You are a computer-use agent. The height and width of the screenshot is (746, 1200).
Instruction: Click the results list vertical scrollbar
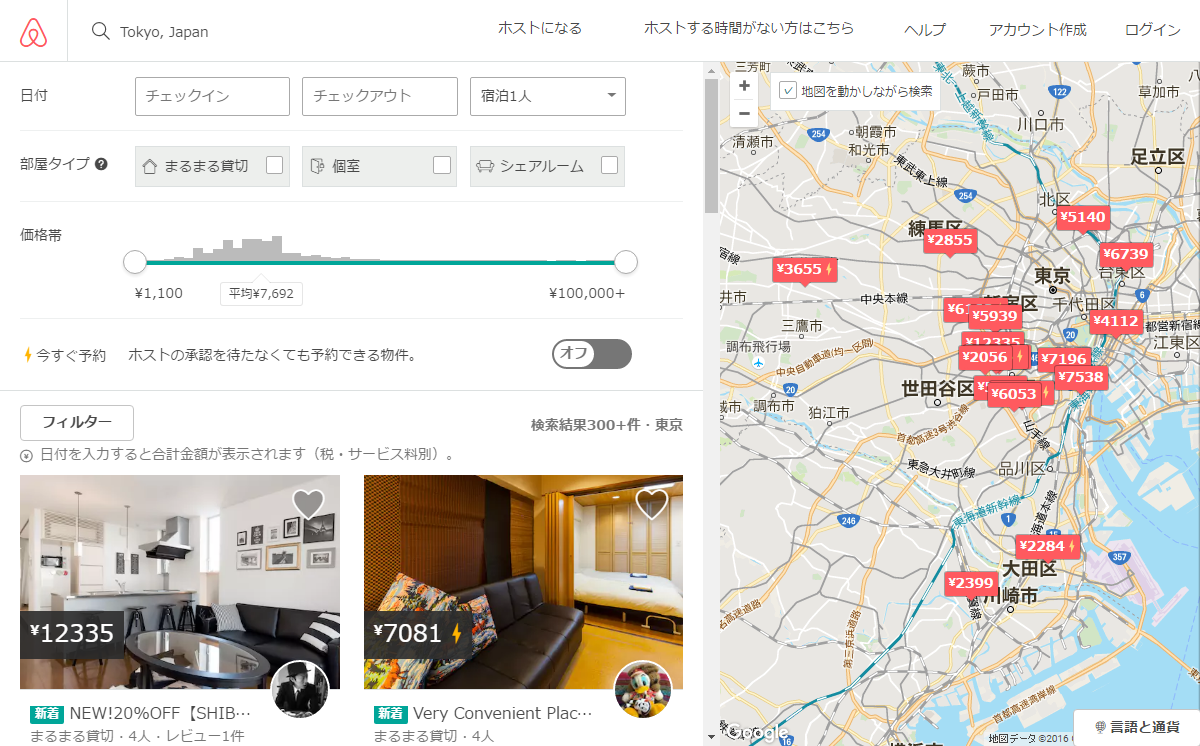coord(711,145)
